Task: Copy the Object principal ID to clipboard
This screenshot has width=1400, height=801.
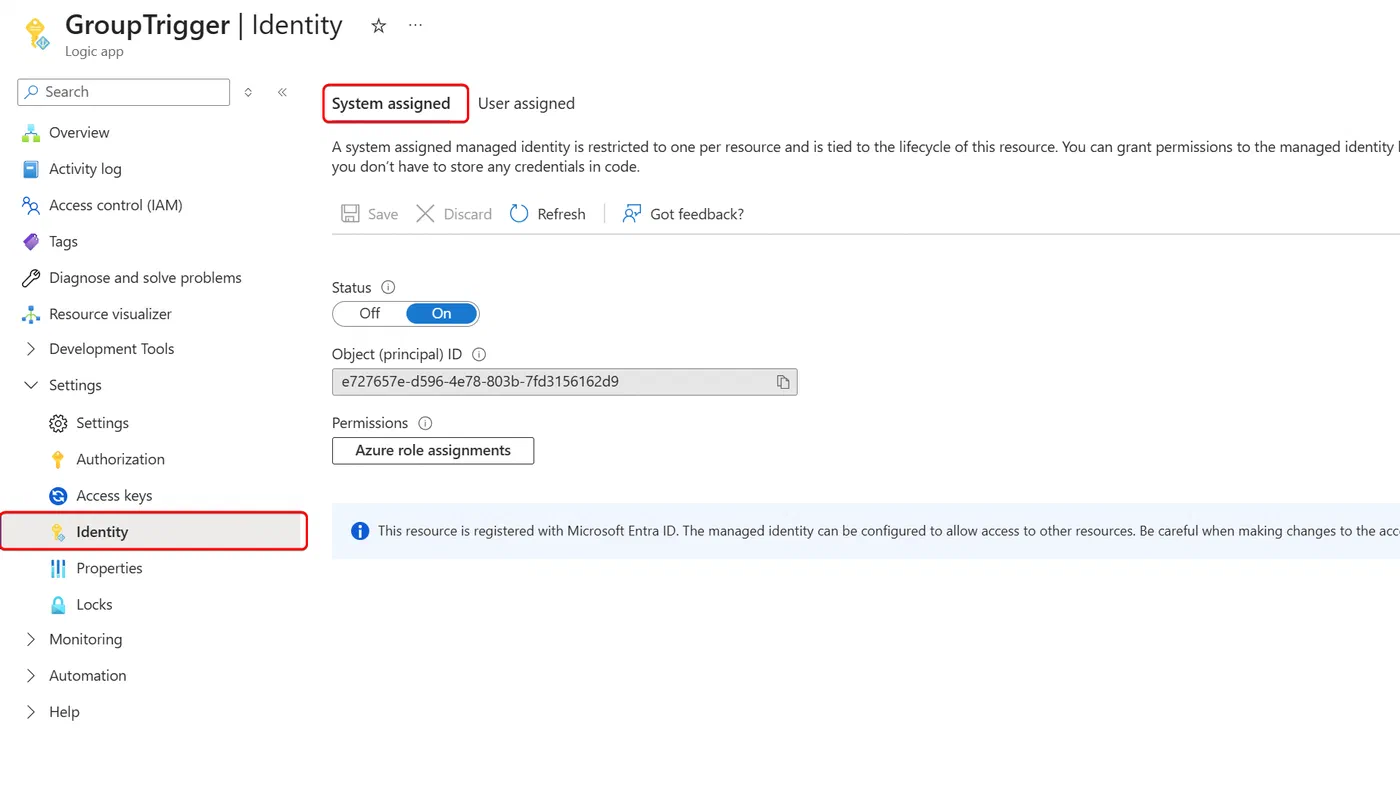Action: point(783,382)
